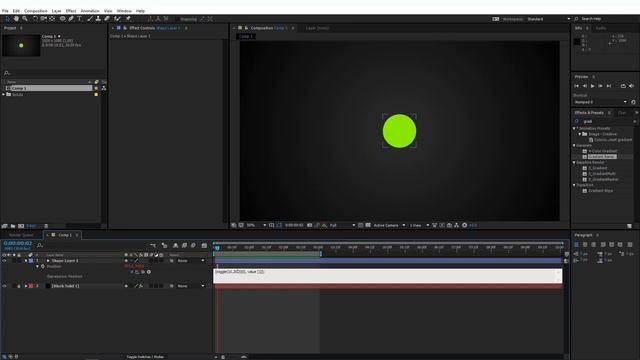Viewport: 640px width, 360px height.
Task: Click the expression language menu round icon
Action: [x=149, y=272]
